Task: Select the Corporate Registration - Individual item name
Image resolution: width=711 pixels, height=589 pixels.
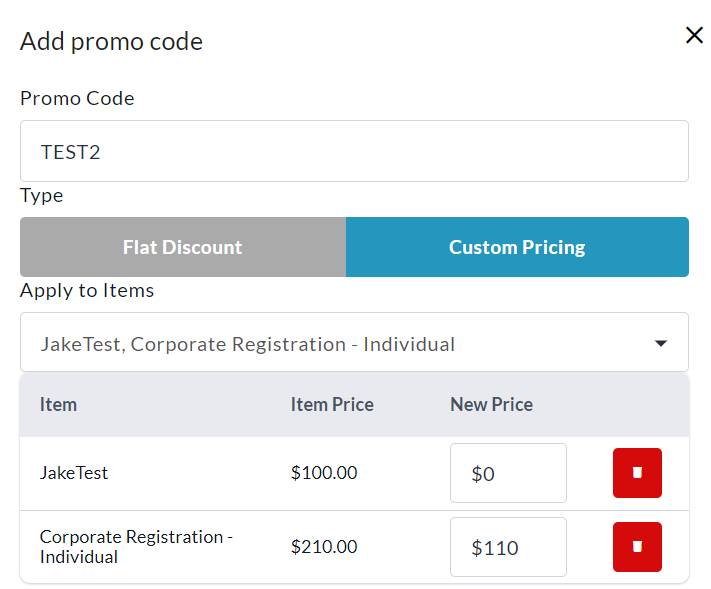Action: click(136, 547)
